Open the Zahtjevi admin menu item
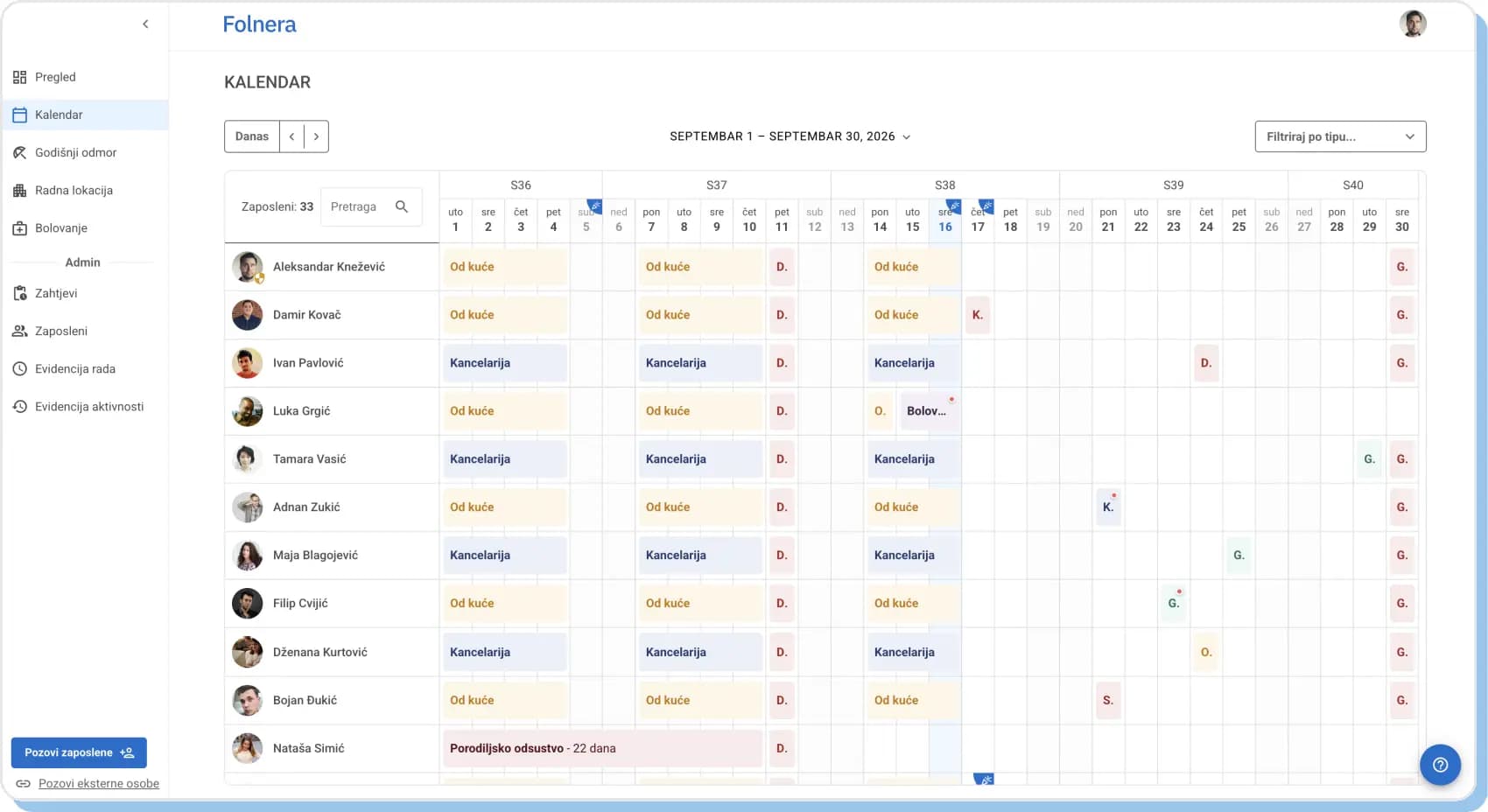1488x812 pixels. click(85, 293)
